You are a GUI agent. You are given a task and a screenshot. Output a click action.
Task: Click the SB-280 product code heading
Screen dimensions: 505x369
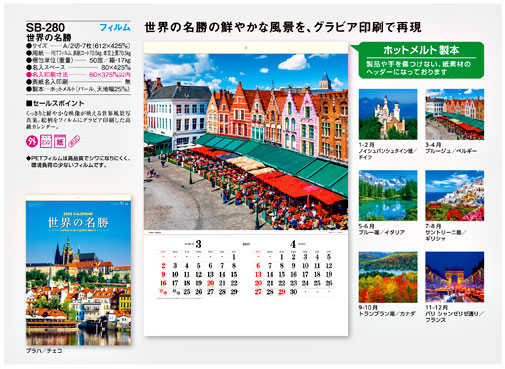click(x=45, y=27)
